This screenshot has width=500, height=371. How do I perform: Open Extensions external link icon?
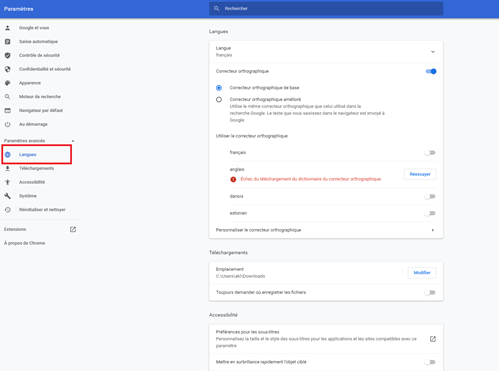click(x=73, y=229)
